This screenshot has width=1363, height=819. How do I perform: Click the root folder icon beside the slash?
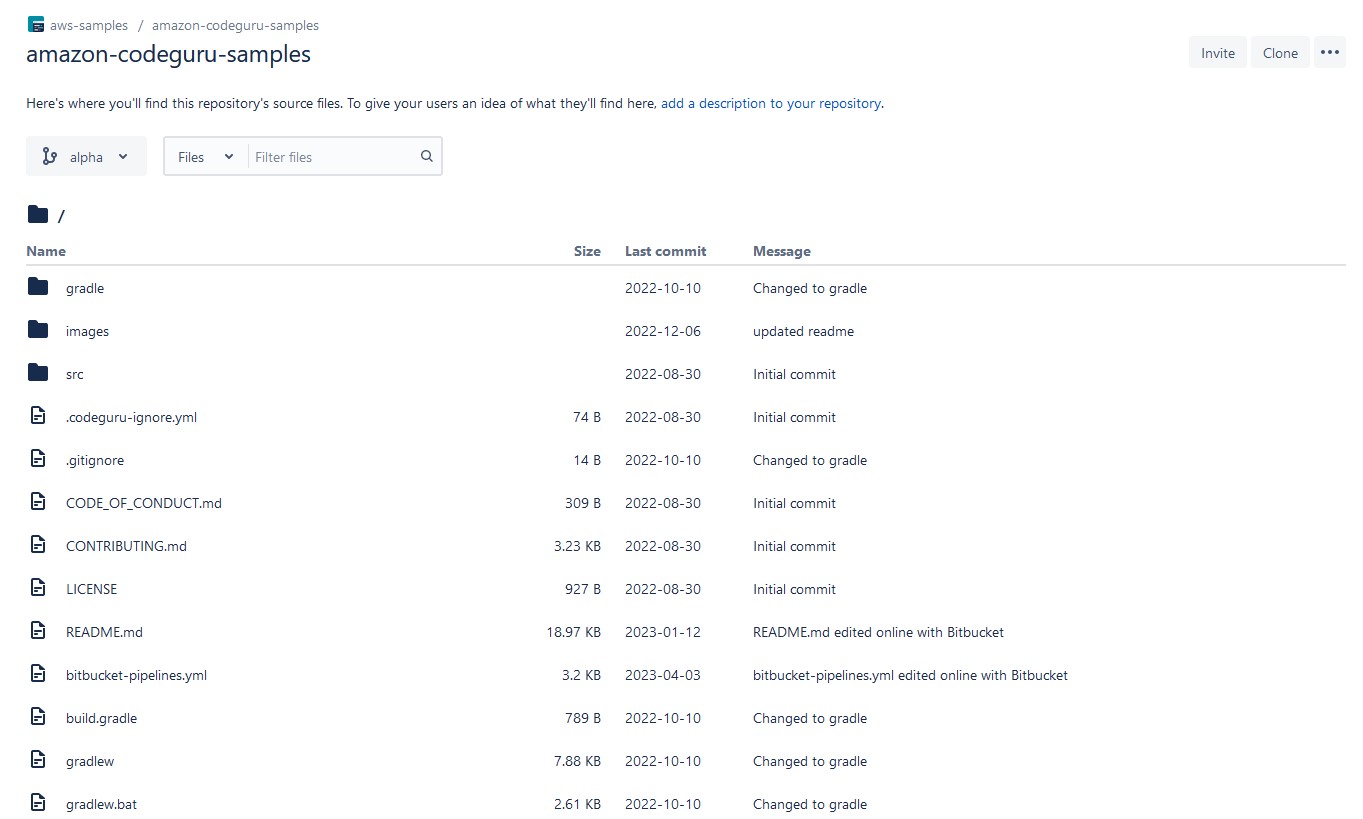(38, 214)
